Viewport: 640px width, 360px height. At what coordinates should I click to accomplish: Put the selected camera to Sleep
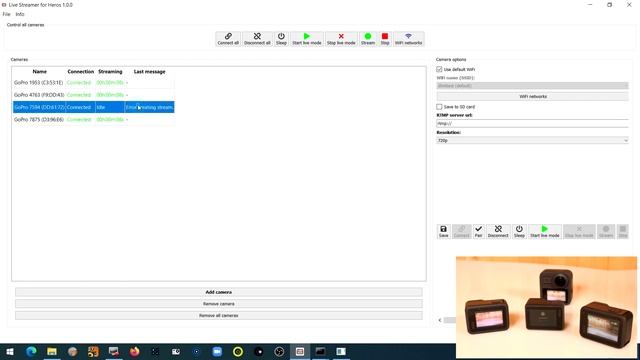pos(519,231)
